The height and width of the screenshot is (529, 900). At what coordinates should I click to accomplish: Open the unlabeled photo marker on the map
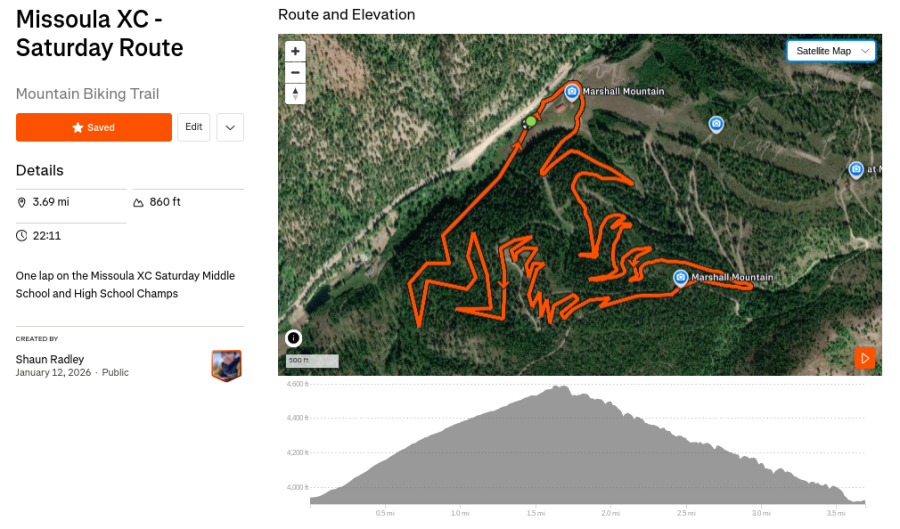pyautogui.click(x=716, y=124)
